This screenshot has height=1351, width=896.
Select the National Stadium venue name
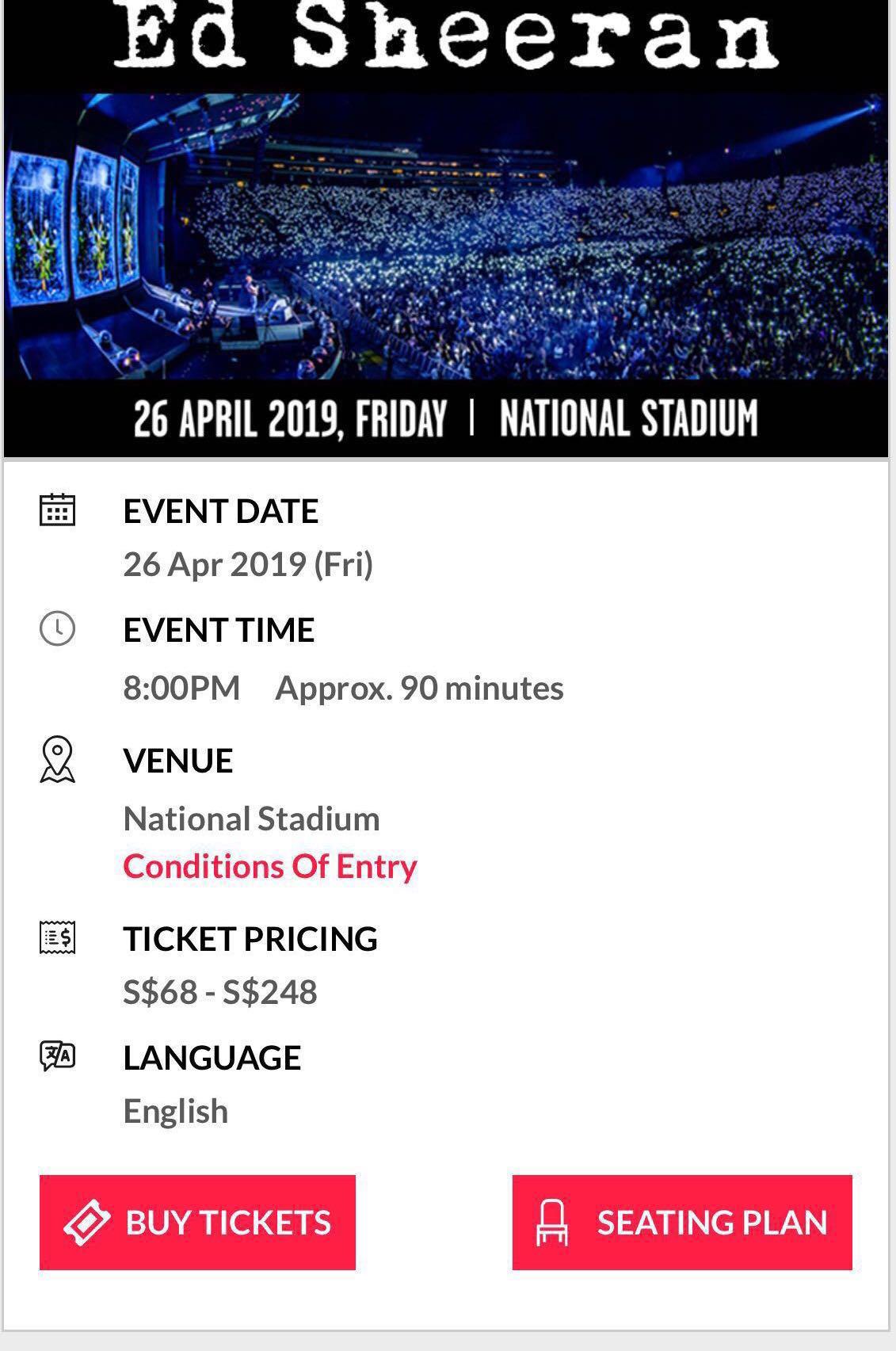252,818
